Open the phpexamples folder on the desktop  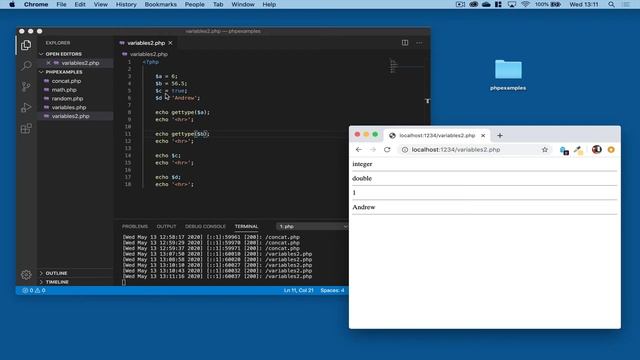(508, 75)
